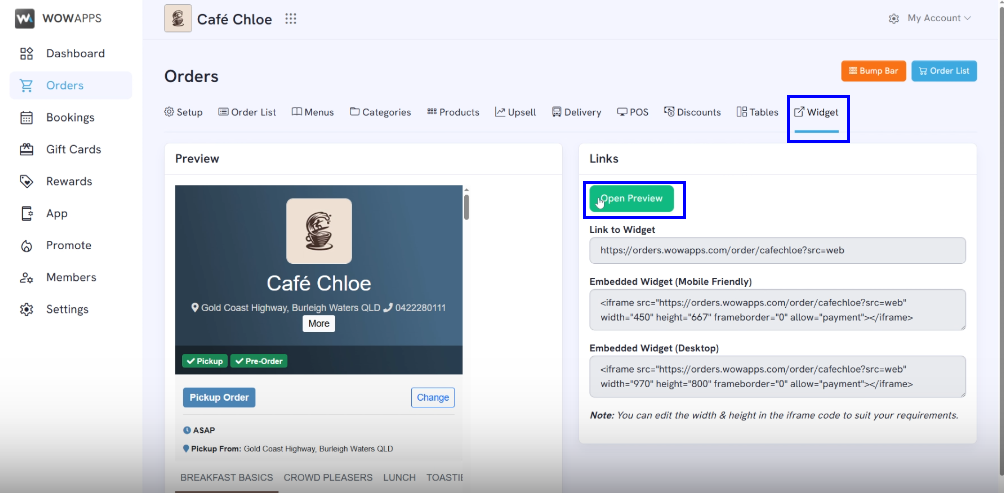Click the Bookings calendar icon
1004x493 pixels.
coord(26,117)
